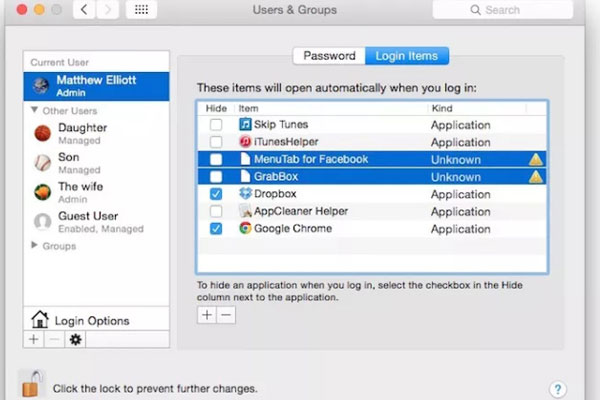Click the lock icon to prevent changes
This screenshot has height=400, width=600.
click(x=32, y=384)
